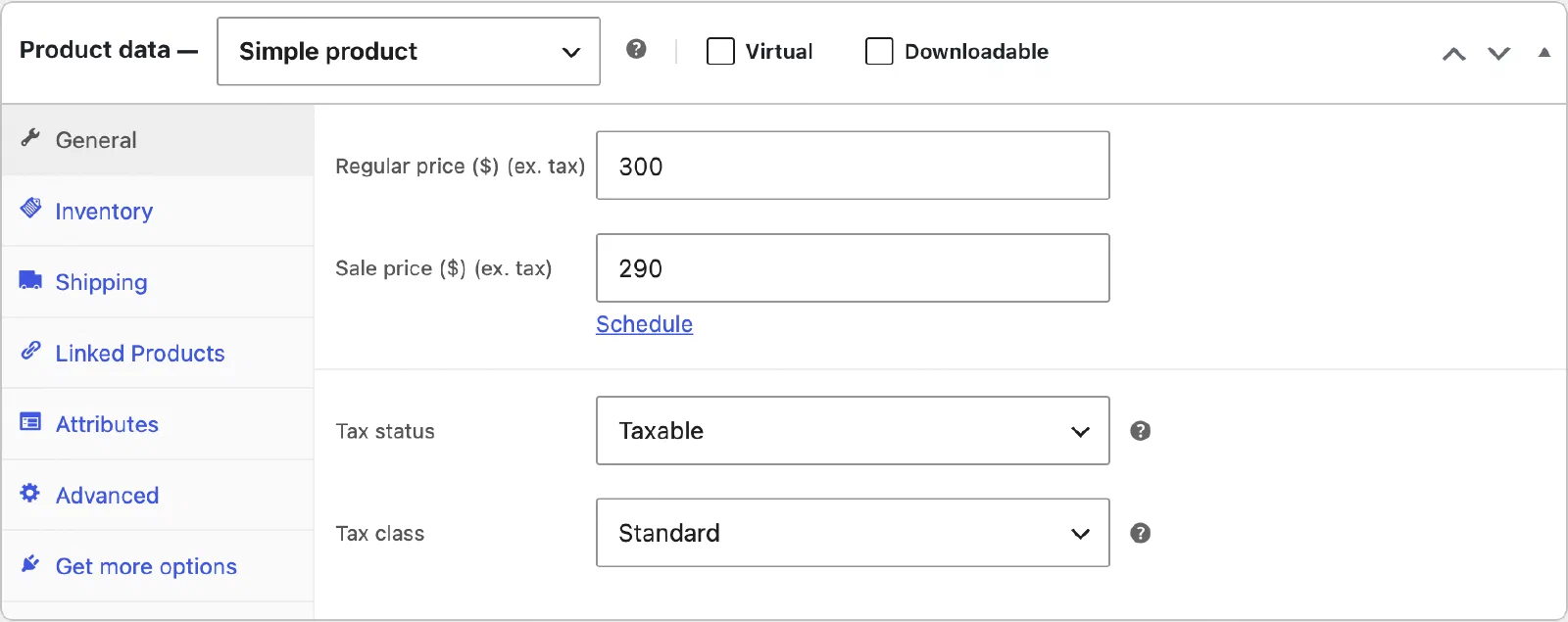Click the plug icon beside Get more options

tap(30, 564)
